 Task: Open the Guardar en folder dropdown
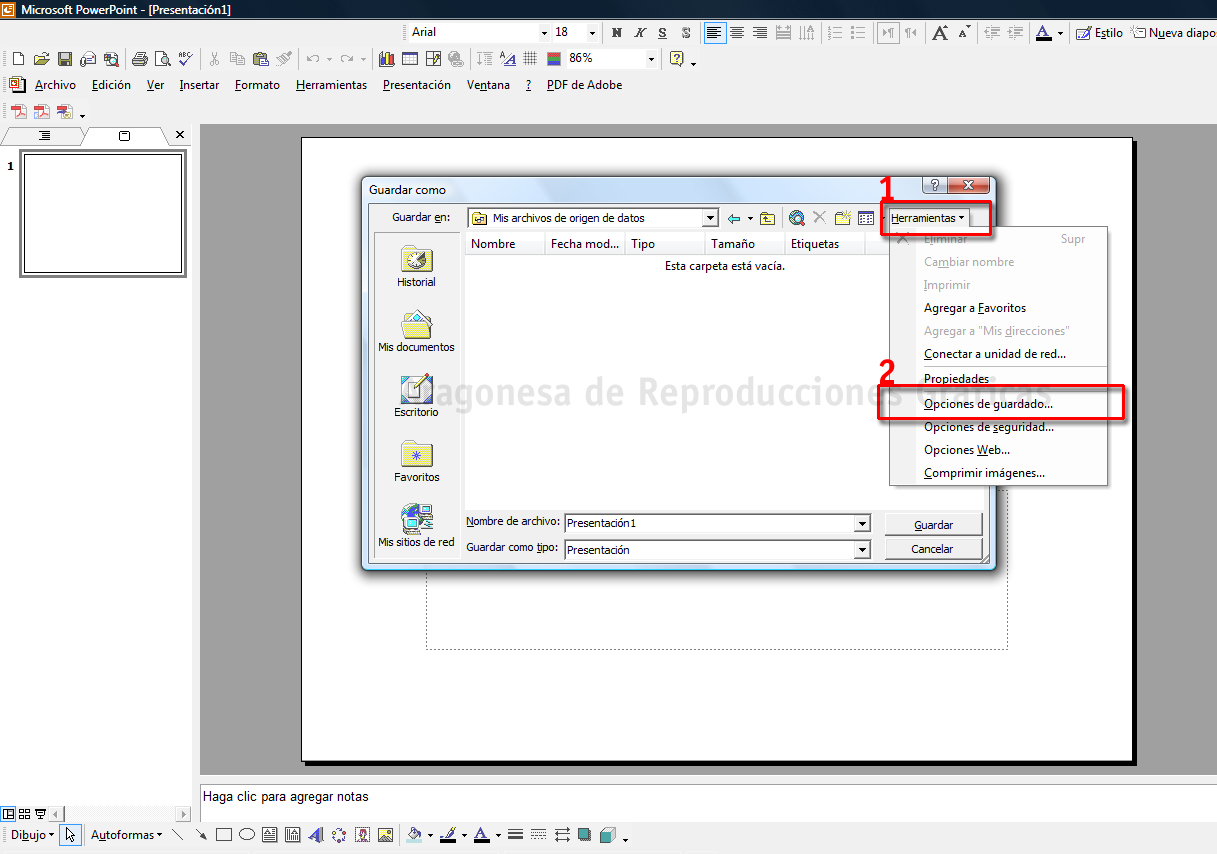(x=711, y=218)
